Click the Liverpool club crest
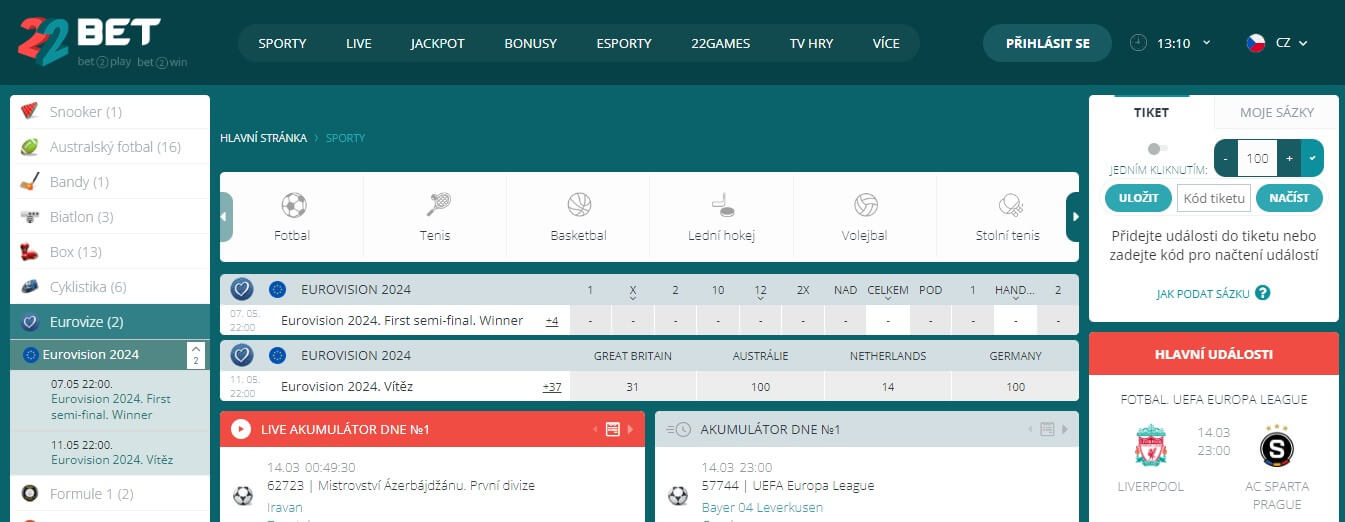The image size is (1345, 522). click(1151, 445)
